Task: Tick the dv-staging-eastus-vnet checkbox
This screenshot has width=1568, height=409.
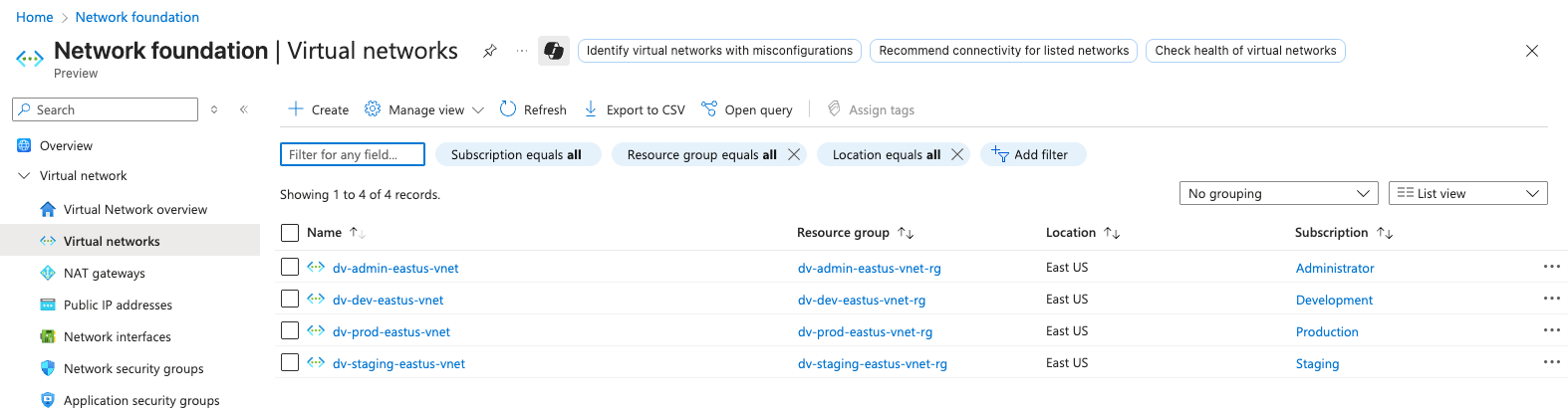Action: point(290,362)
